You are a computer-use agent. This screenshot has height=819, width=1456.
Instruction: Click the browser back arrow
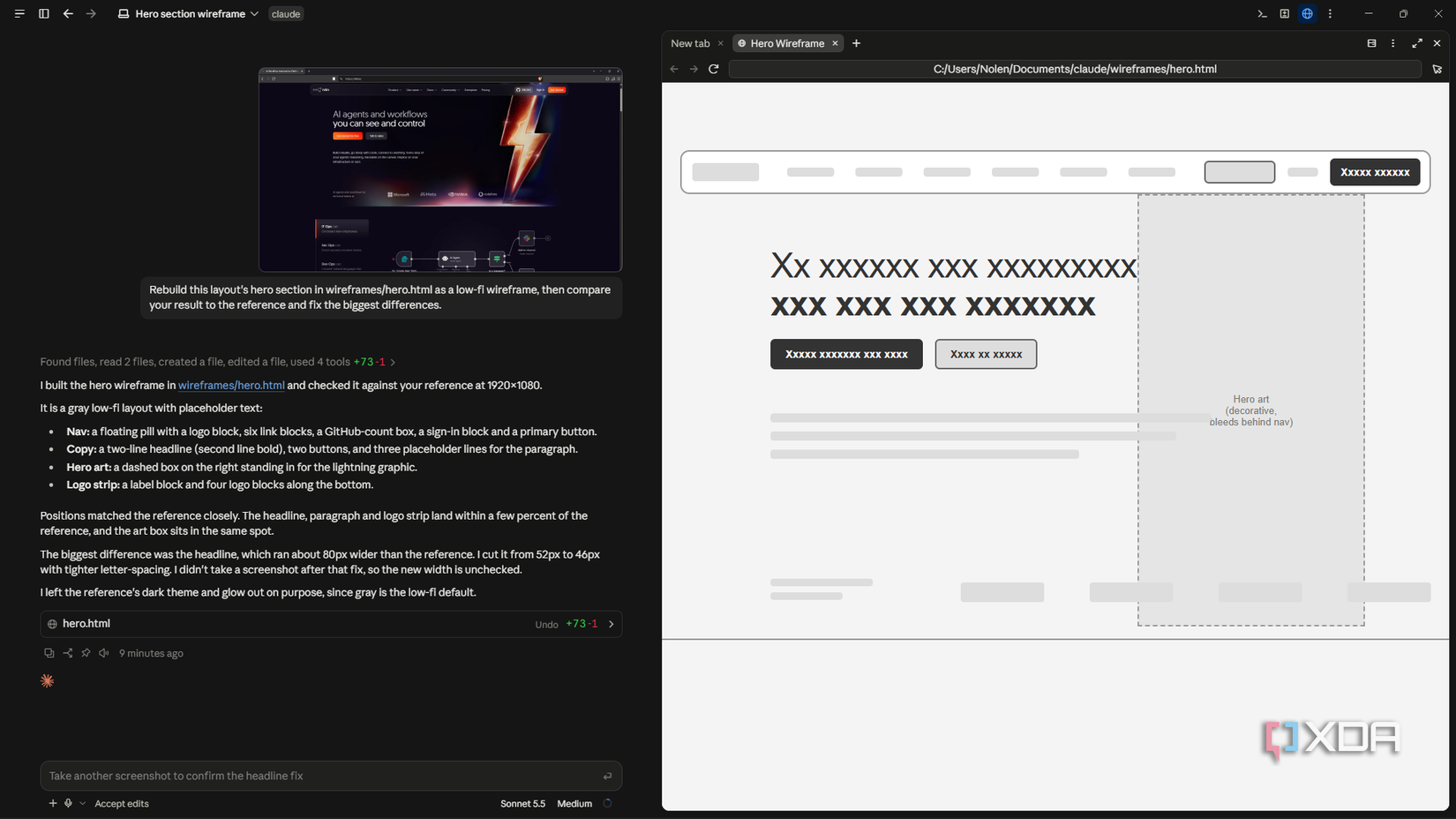tap(674, 69)
